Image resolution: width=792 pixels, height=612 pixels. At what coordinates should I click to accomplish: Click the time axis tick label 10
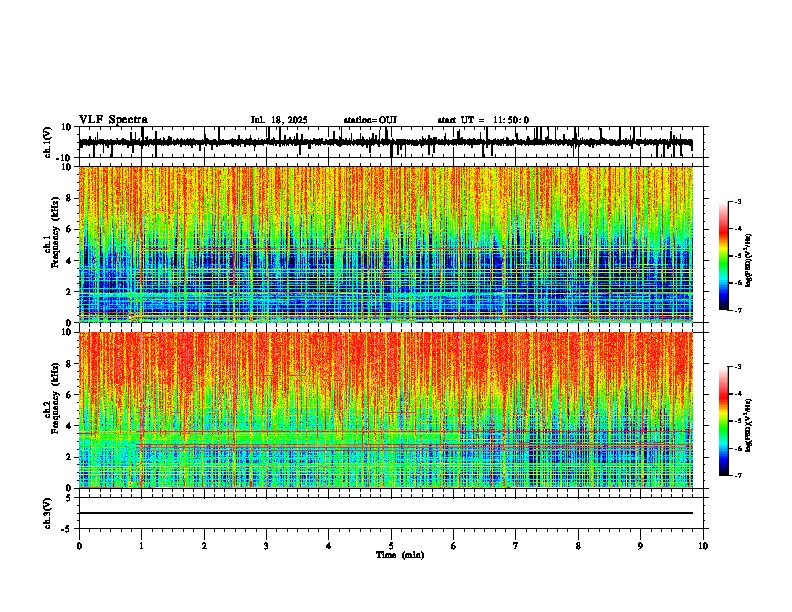click(703, 546)
